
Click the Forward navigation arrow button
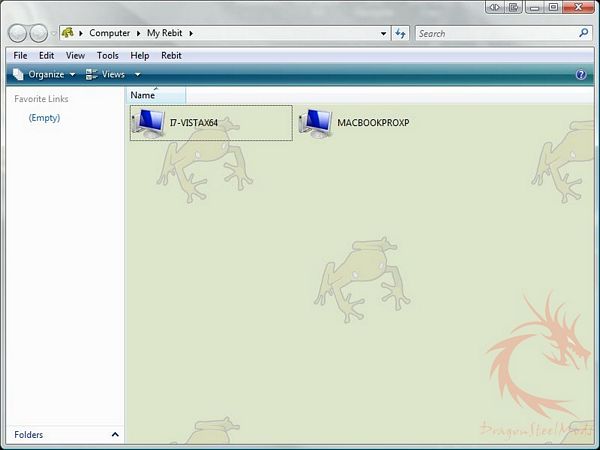tap(38, 33)
